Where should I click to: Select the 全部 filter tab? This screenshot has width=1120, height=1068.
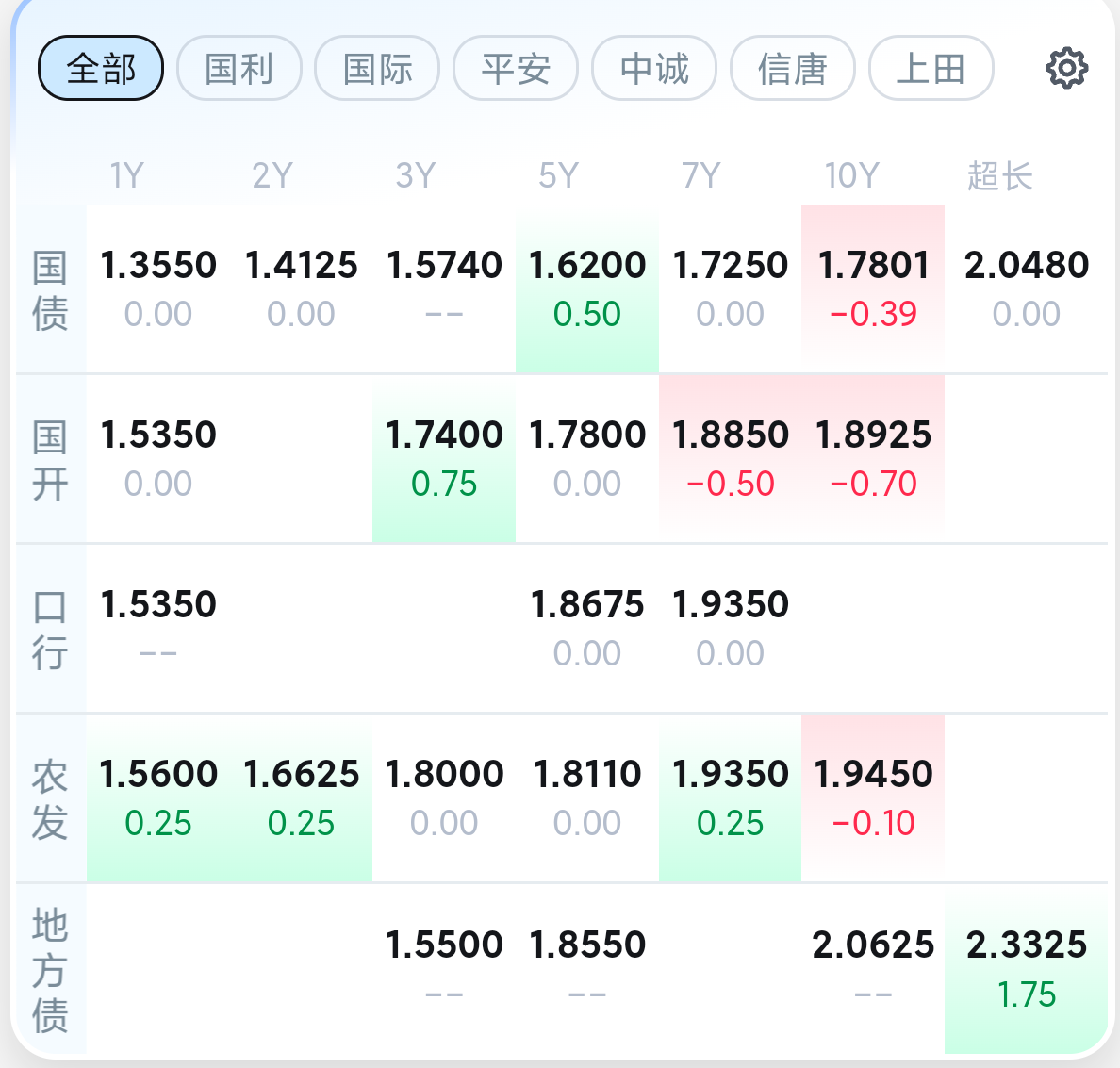pos(101,69)
